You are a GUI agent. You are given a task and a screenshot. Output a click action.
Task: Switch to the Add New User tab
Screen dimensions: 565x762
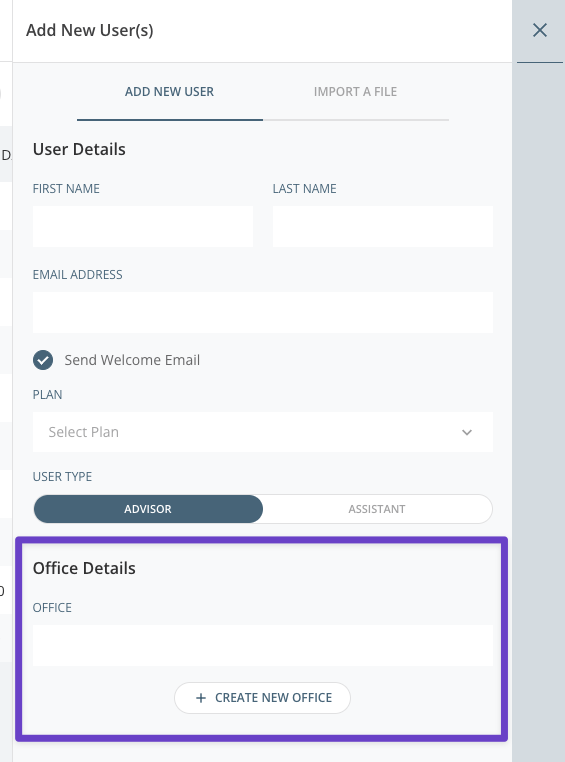pyautogui.click(x=170, y=92)
